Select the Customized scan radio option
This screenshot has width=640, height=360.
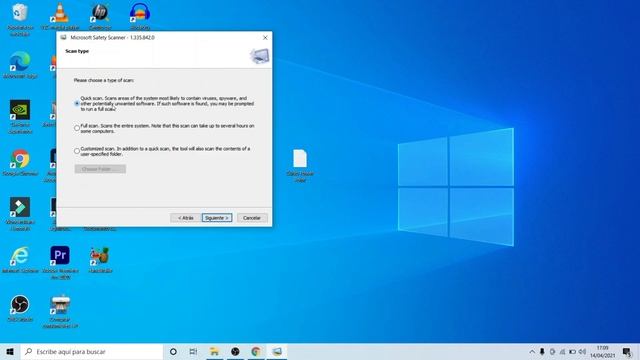(x=77, y=151)
